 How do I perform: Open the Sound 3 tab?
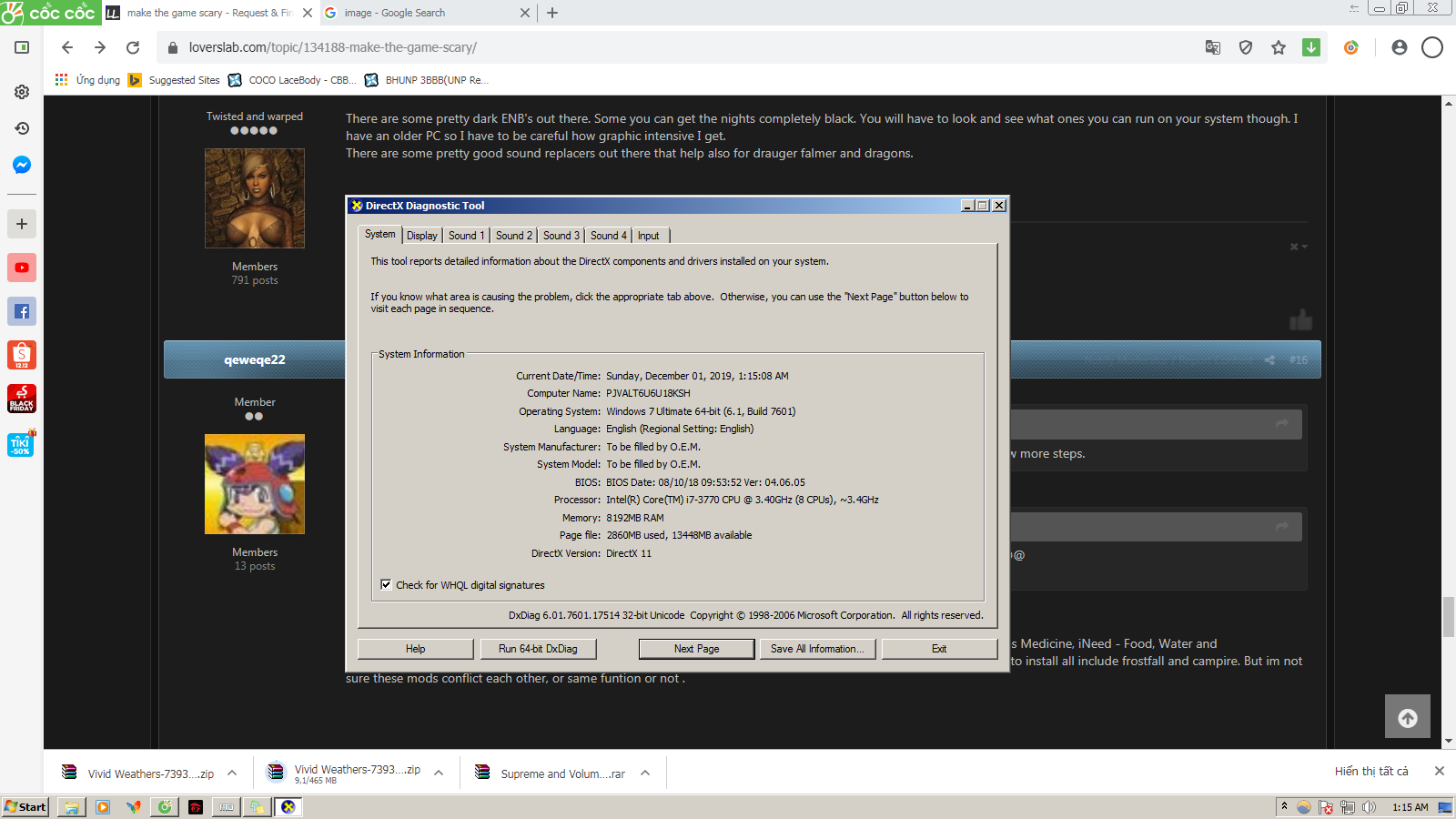point(561,236)
